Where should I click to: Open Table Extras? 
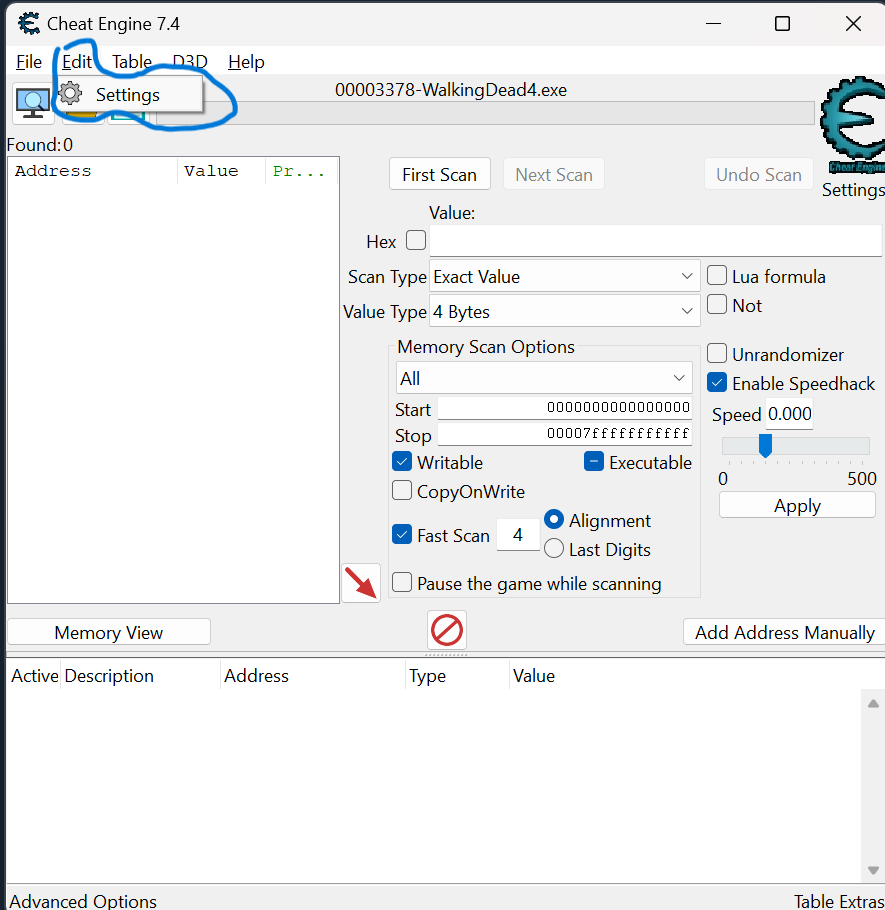(839, 901)
